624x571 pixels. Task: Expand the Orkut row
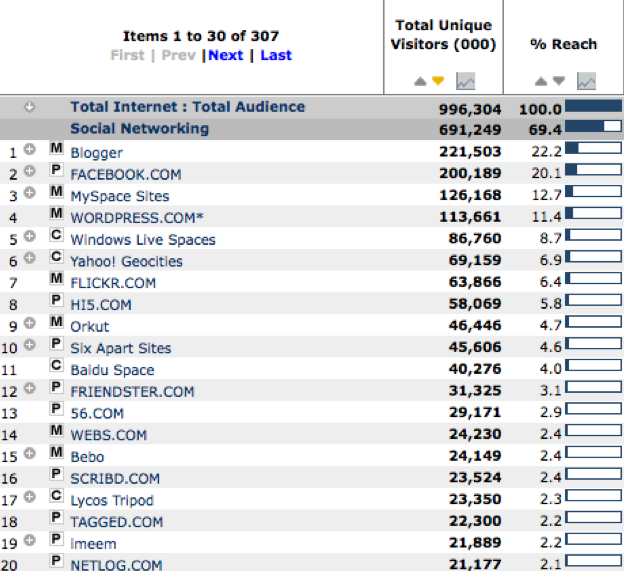coord(29,323)
